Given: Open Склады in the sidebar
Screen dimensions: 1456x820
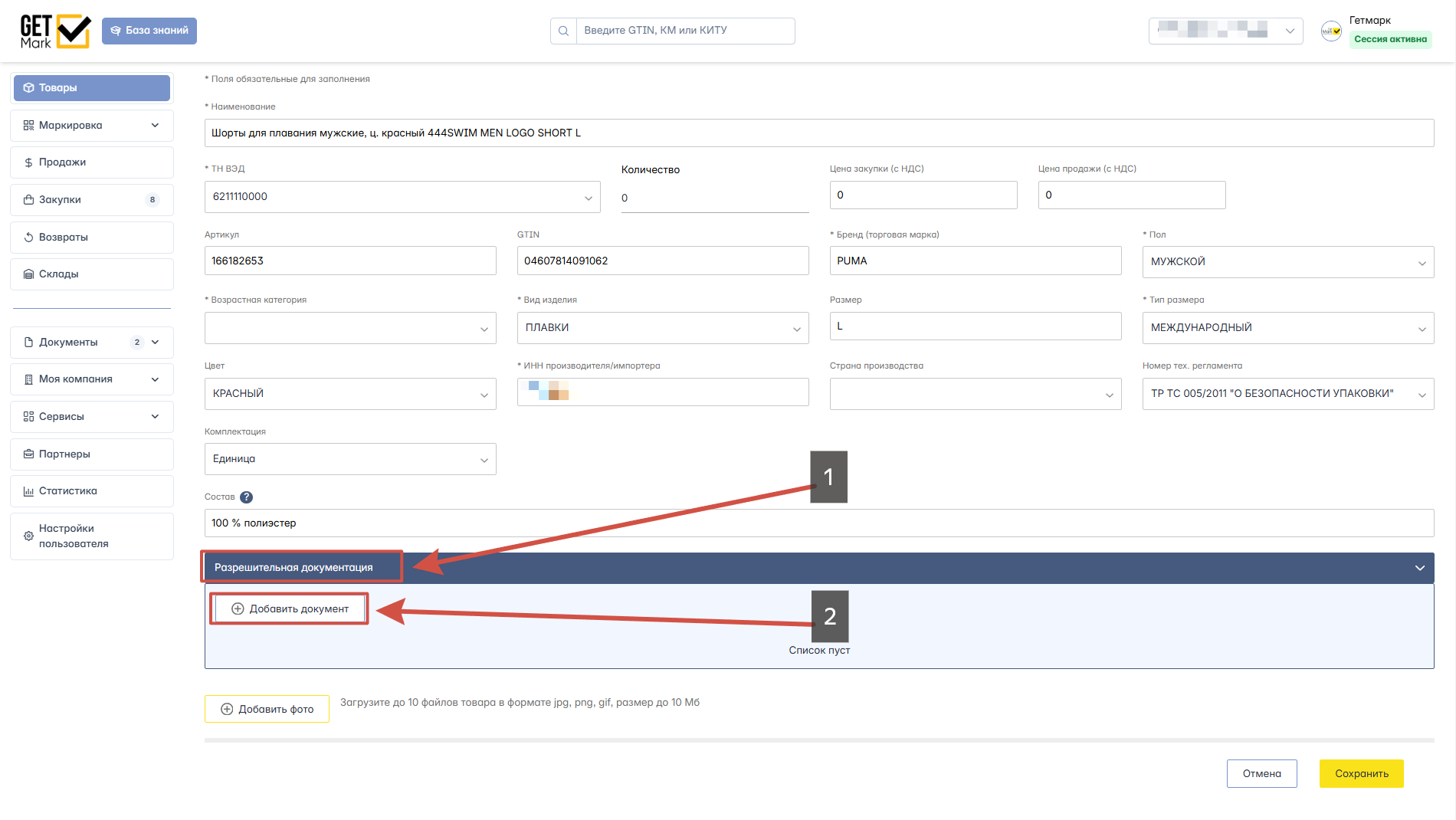Looking at the screenshot, I should click(92, 274).
